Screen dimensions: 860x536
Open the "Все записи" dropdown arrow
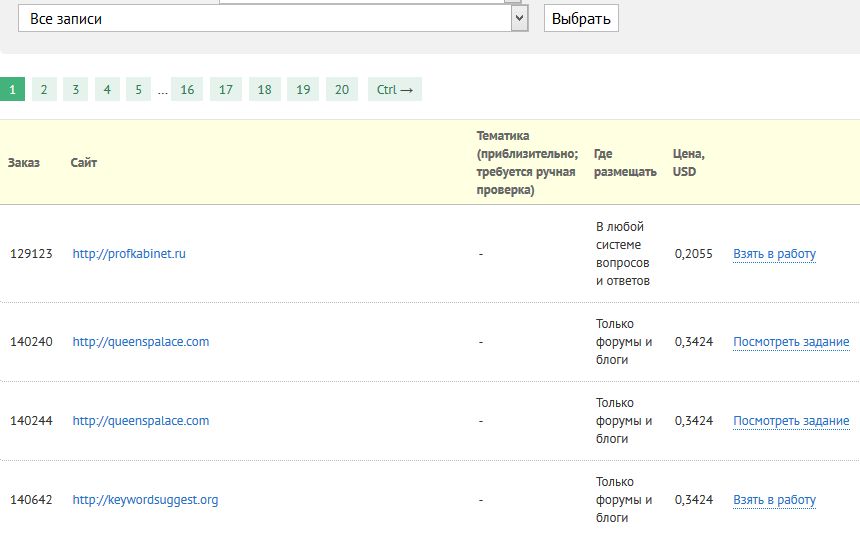pos(519,18)
